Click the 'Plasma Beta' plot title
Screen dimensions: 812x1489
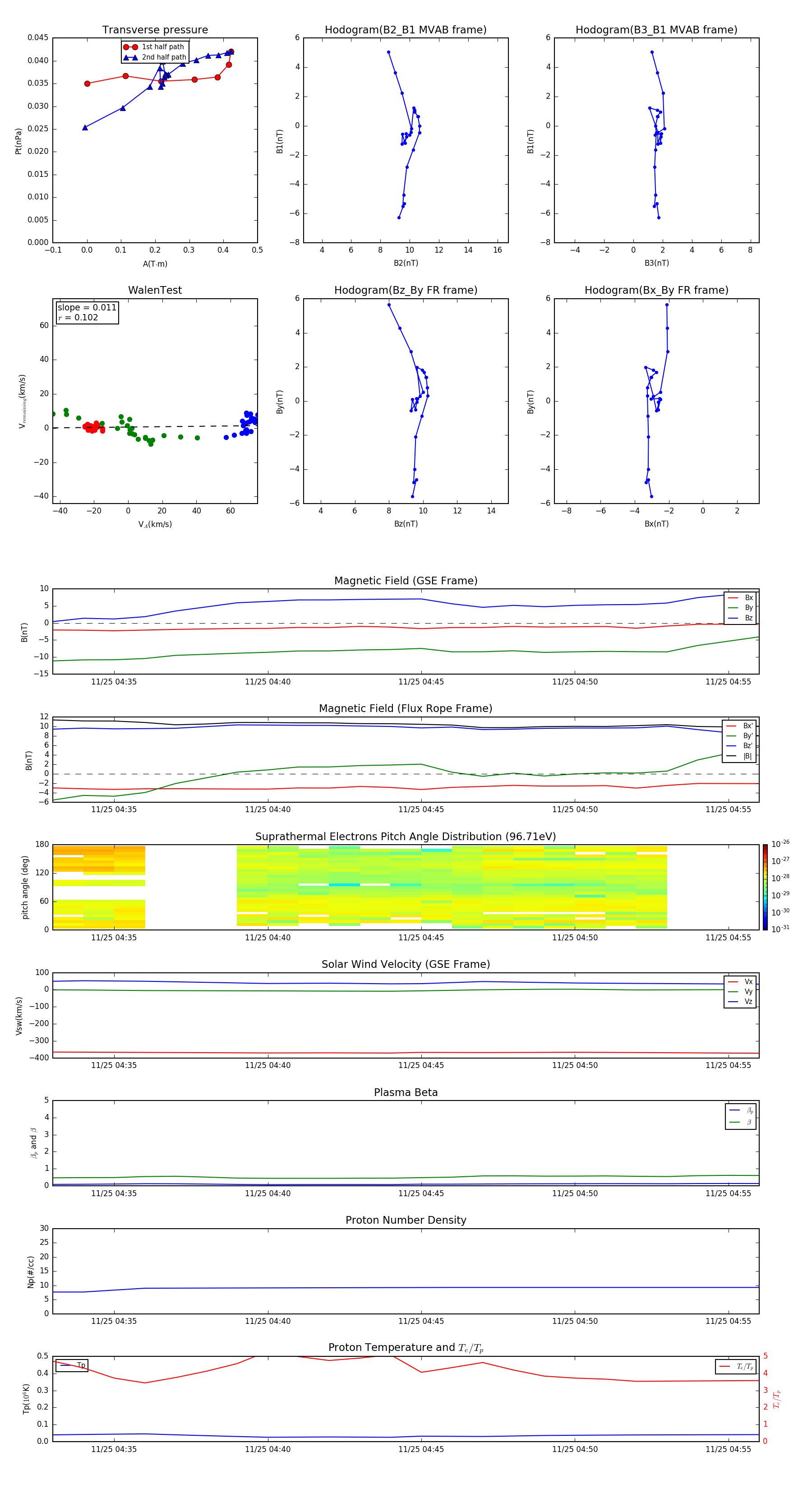(x=405, y=1092)
